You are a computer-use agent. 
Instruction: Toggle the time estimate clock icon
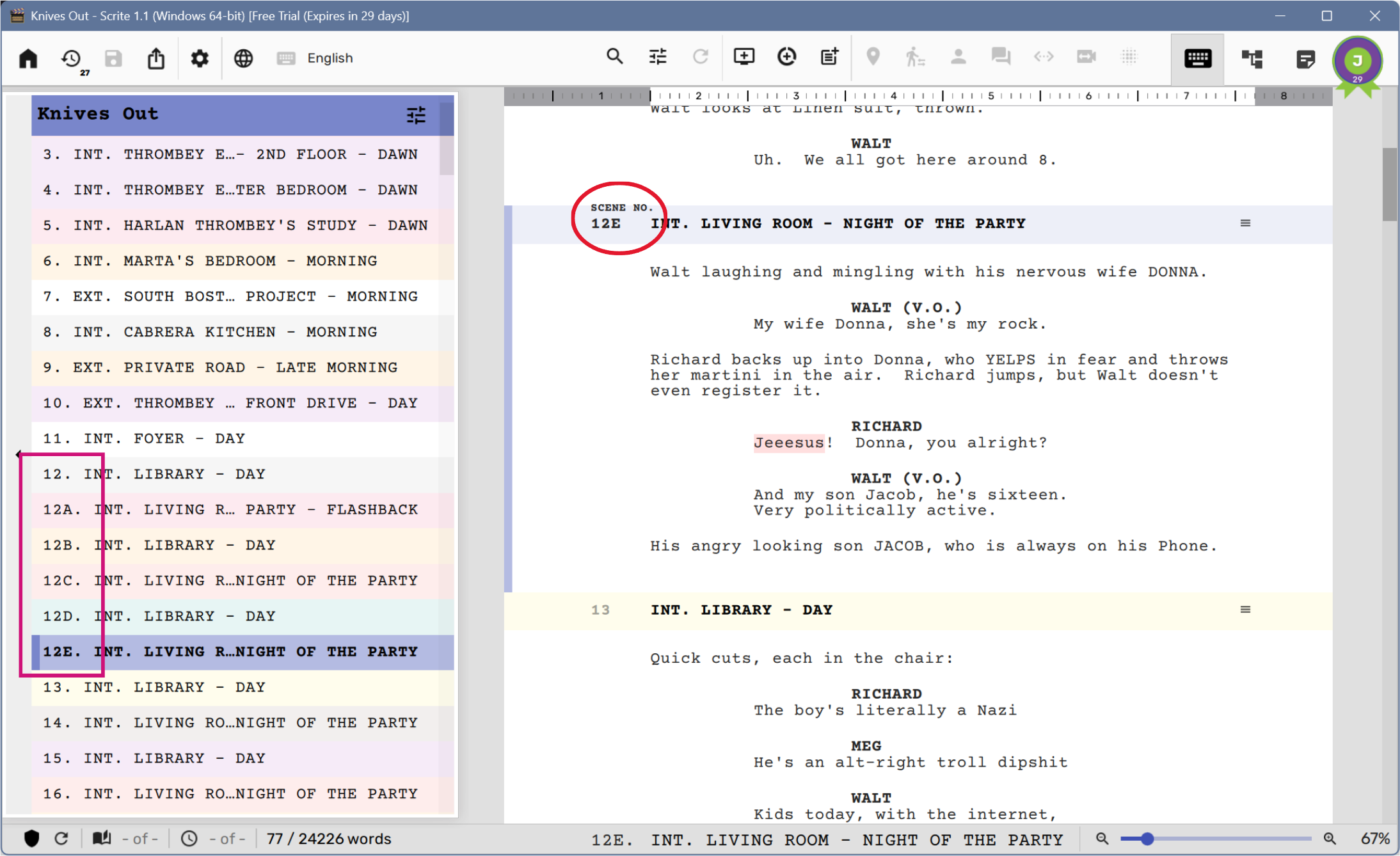189,838
